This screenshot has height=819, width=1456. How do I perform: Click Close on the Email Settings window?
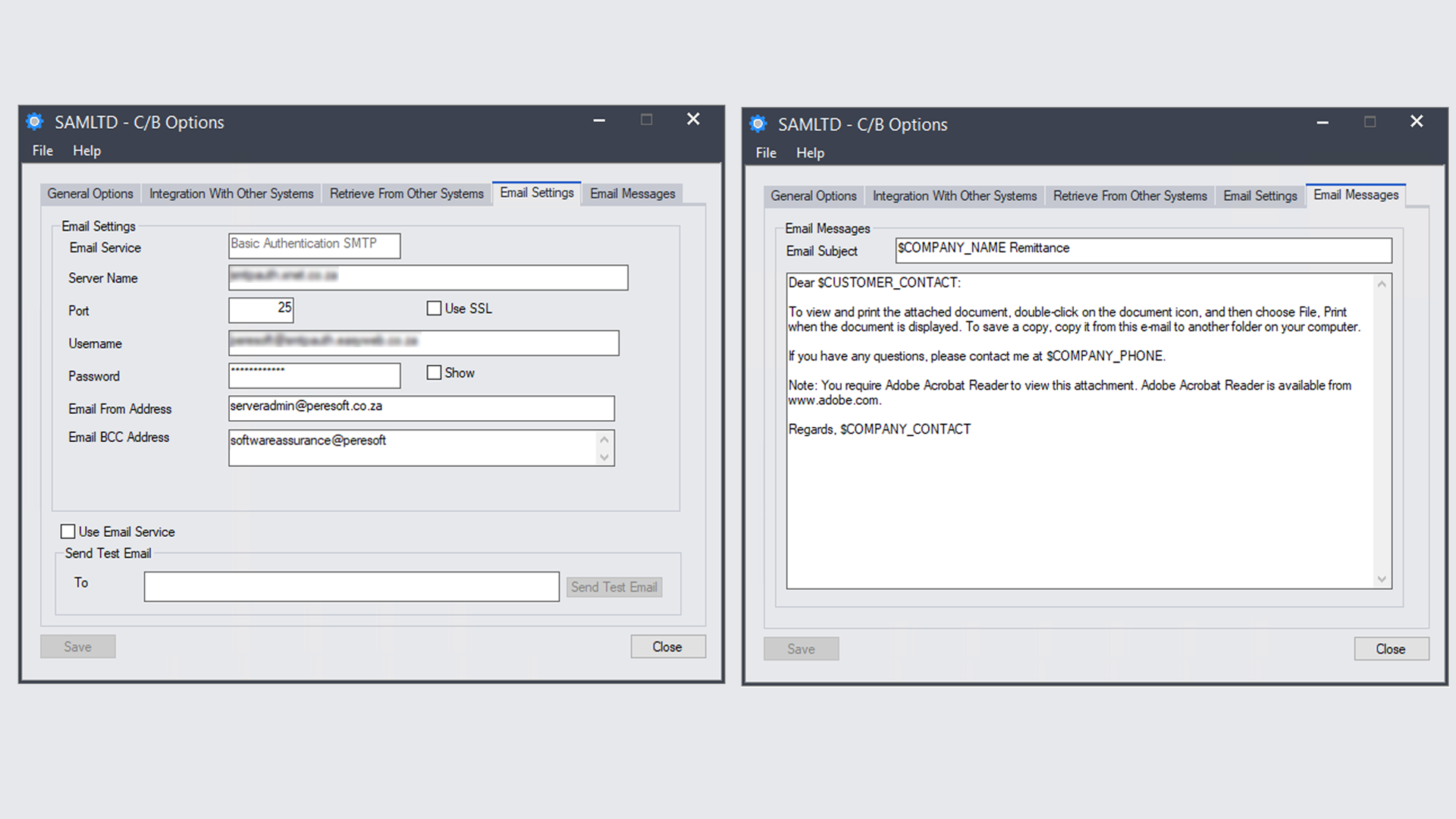(x=667, y=646)
